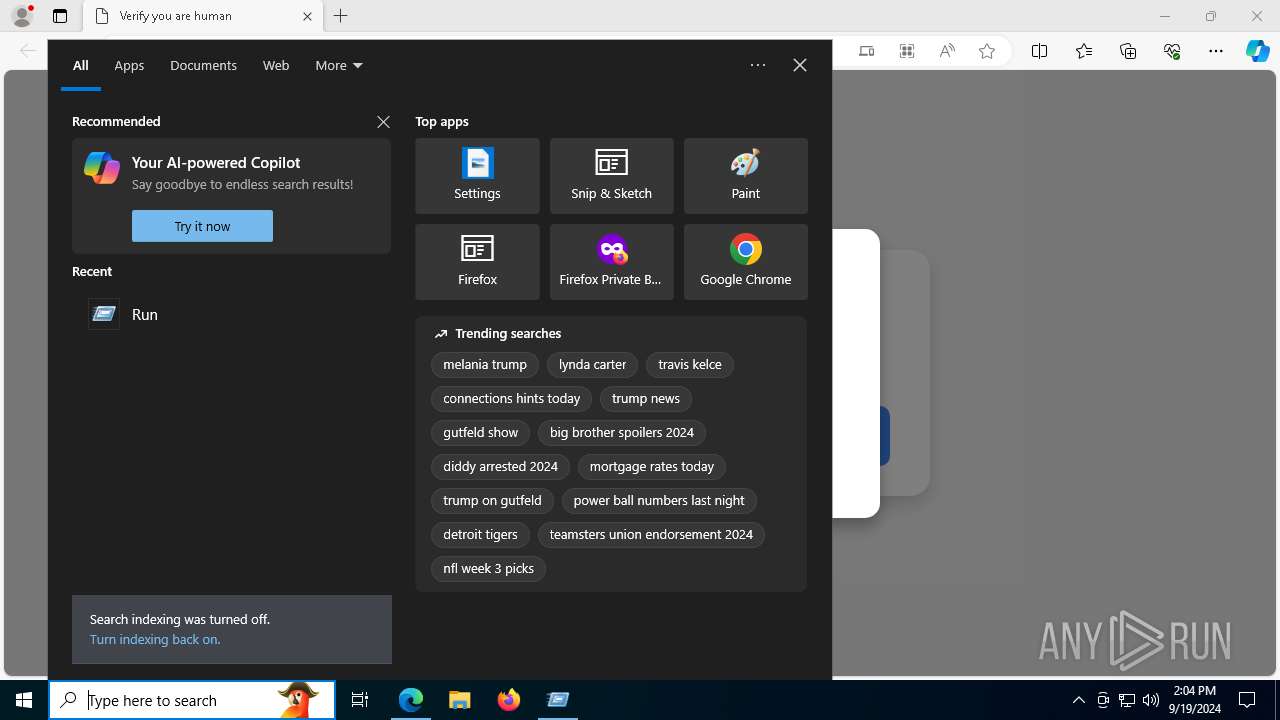Image resolution: width=1280 pixels, height=720 pixels.
Task: Choose trump on gutfeld chip
Action: (x=492, y=501)
